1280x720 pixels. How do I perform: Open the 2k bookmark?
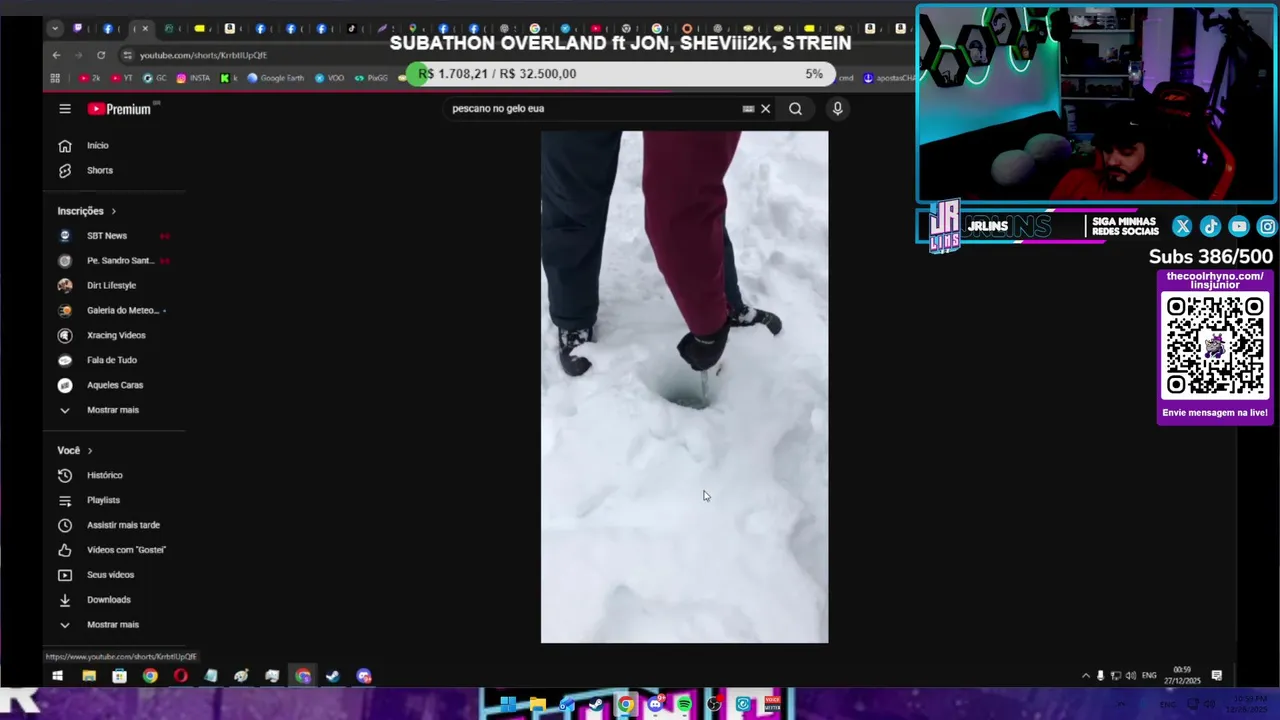click(90, 78)
